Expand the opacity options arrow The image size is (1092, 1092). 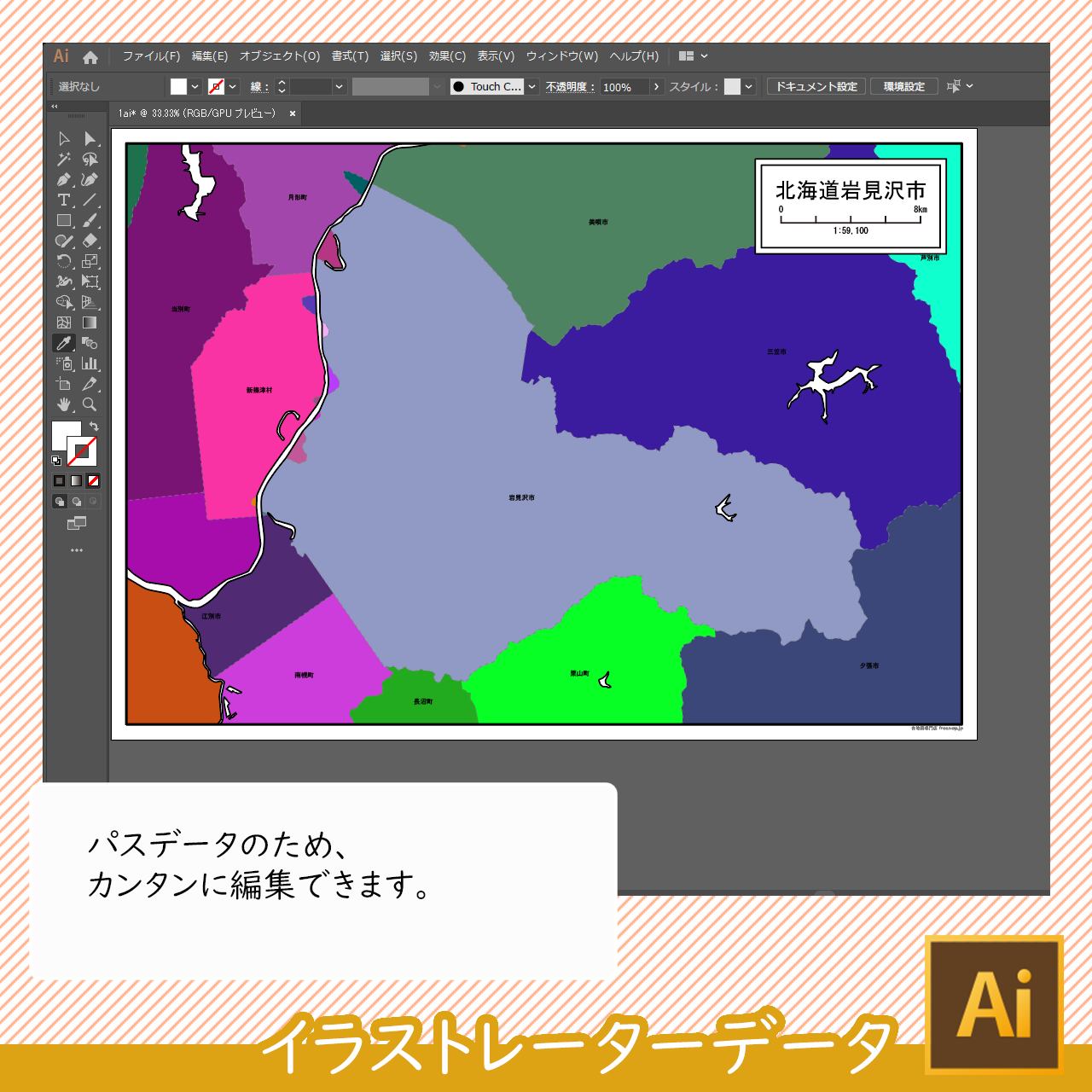click(656, 86)
